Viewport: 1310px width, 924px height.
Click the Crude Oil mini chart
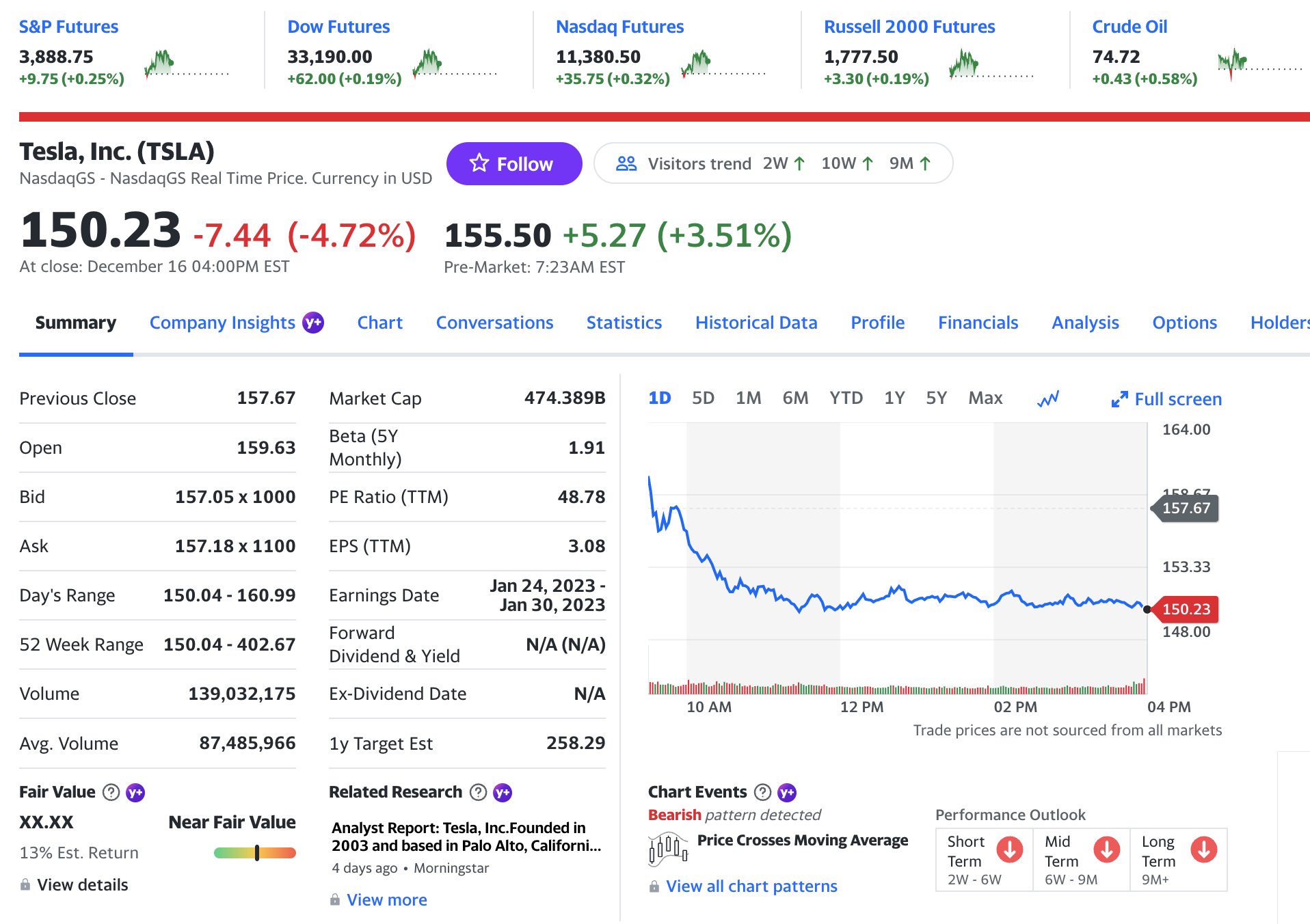(1260, 64)
